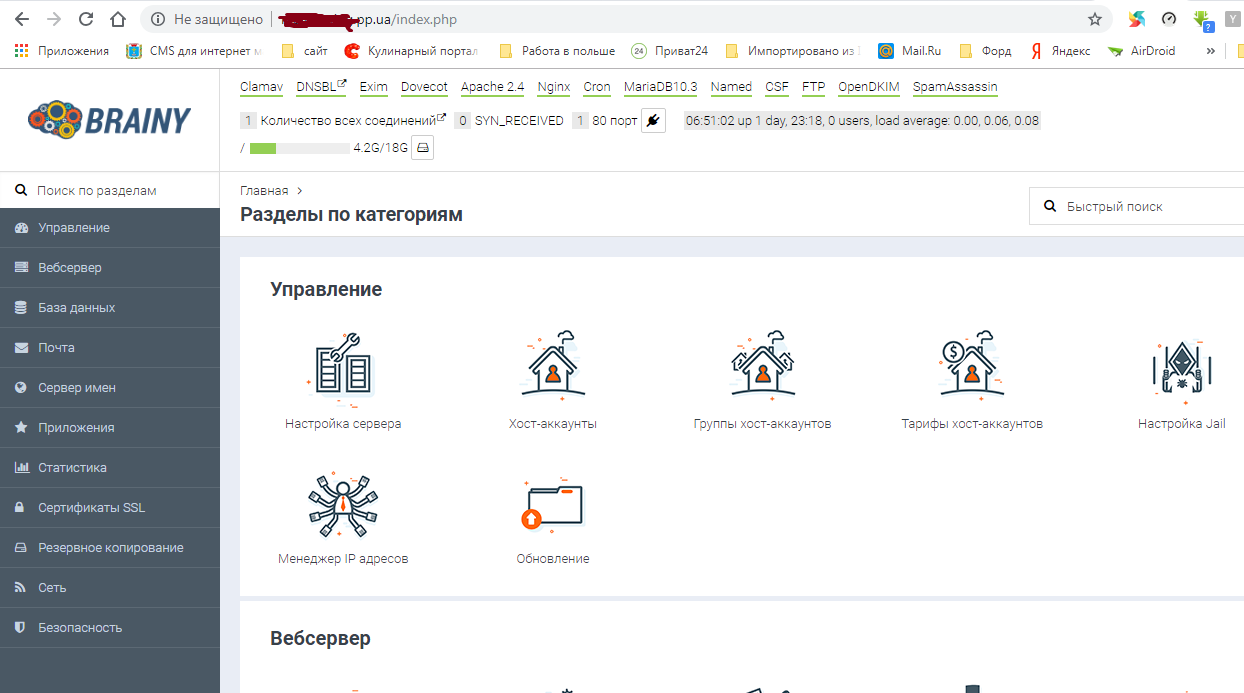Open the MariaDB10.3 link
Viewport: 1244px width, 693px height.
(661, 87)
